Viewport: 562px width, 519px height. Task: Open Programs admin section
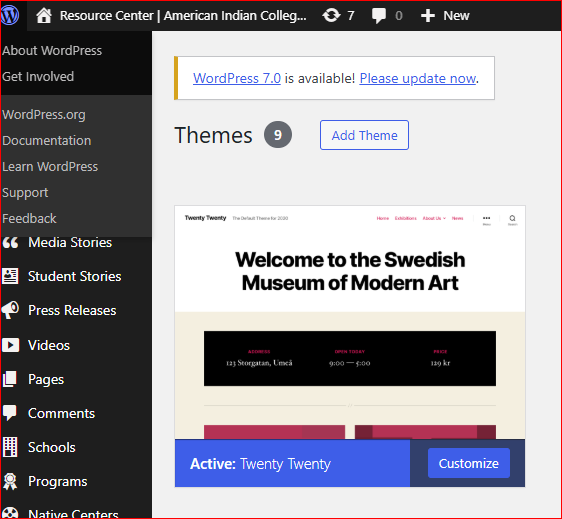[x=57, y=482]
